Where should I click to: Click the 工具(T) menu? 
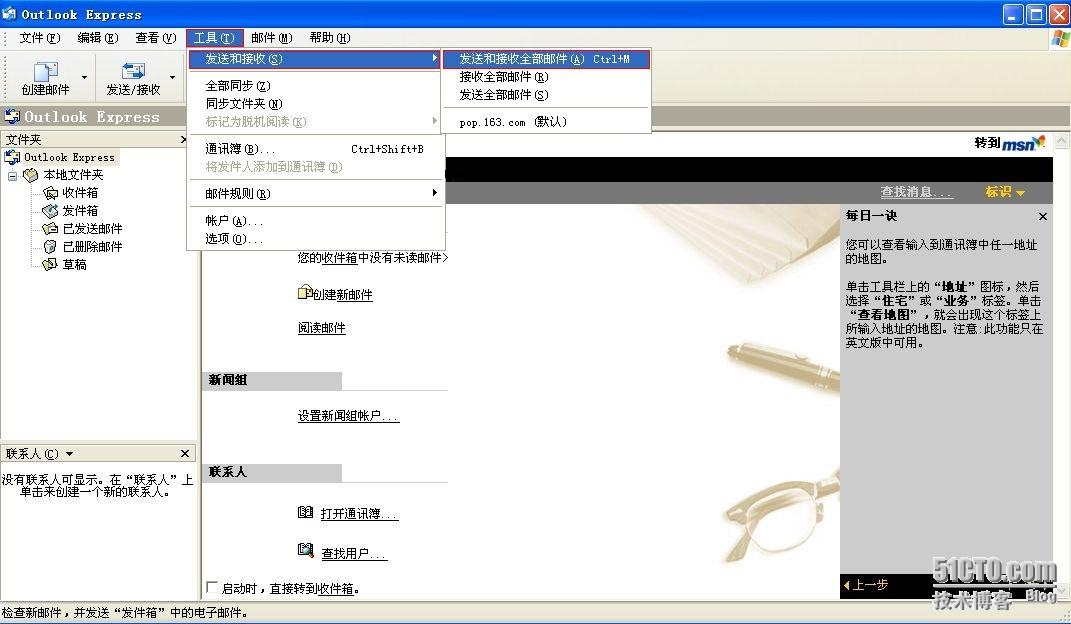(x=214, y=38)
